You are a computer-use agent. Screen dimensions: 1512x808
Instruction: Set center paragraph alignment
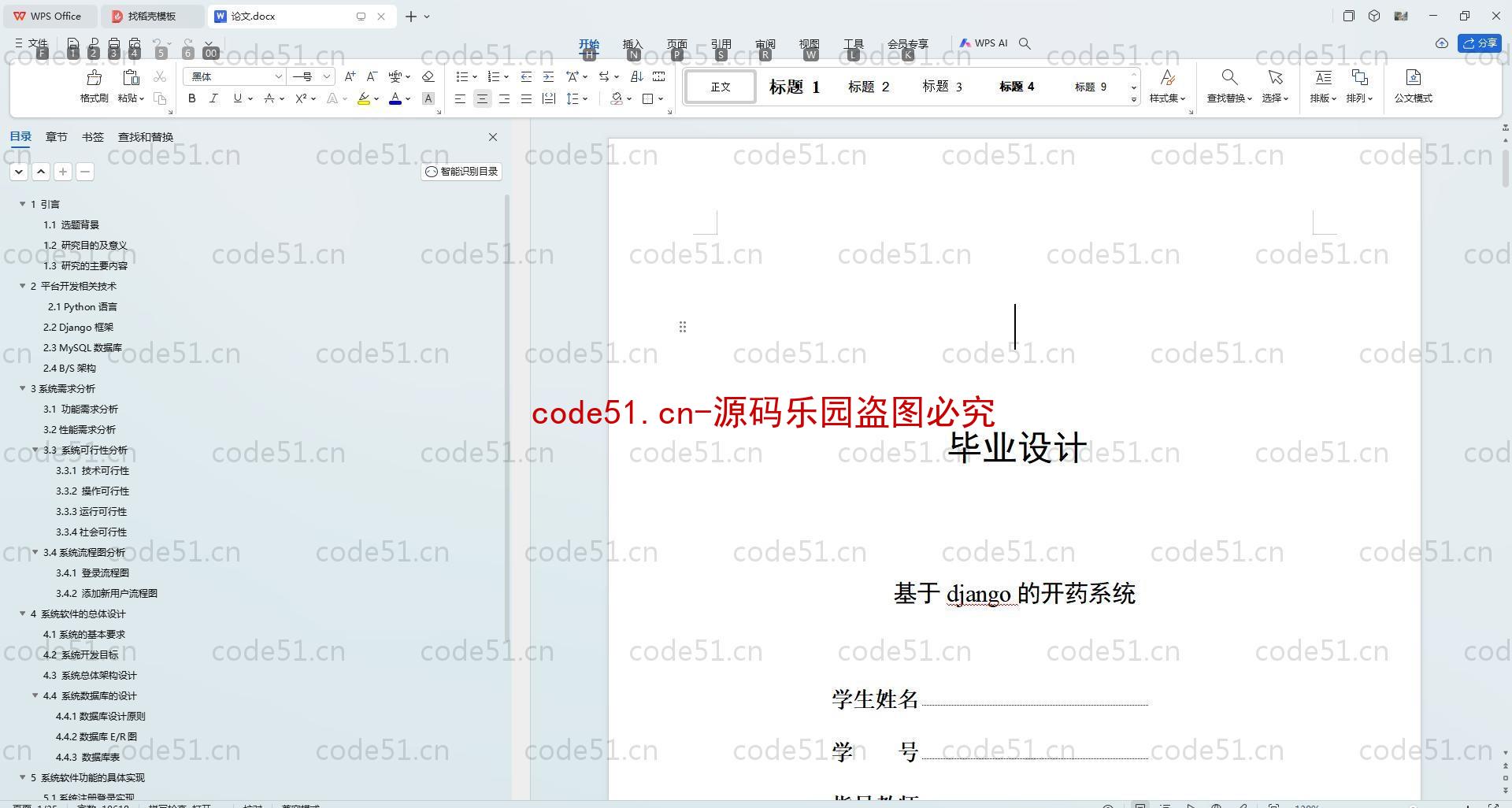click(x=482, y=98)
